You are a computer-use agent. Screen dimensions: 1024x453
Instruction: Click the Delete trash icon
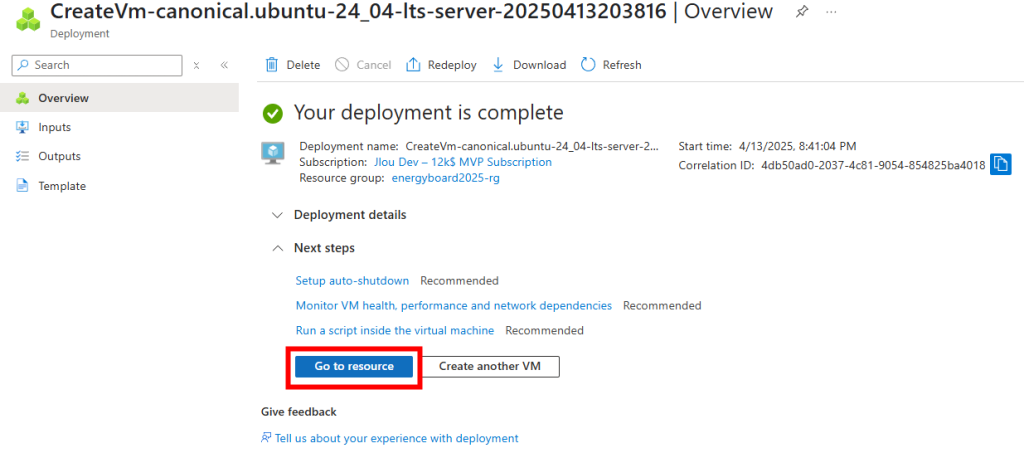[x=271, y=65]
